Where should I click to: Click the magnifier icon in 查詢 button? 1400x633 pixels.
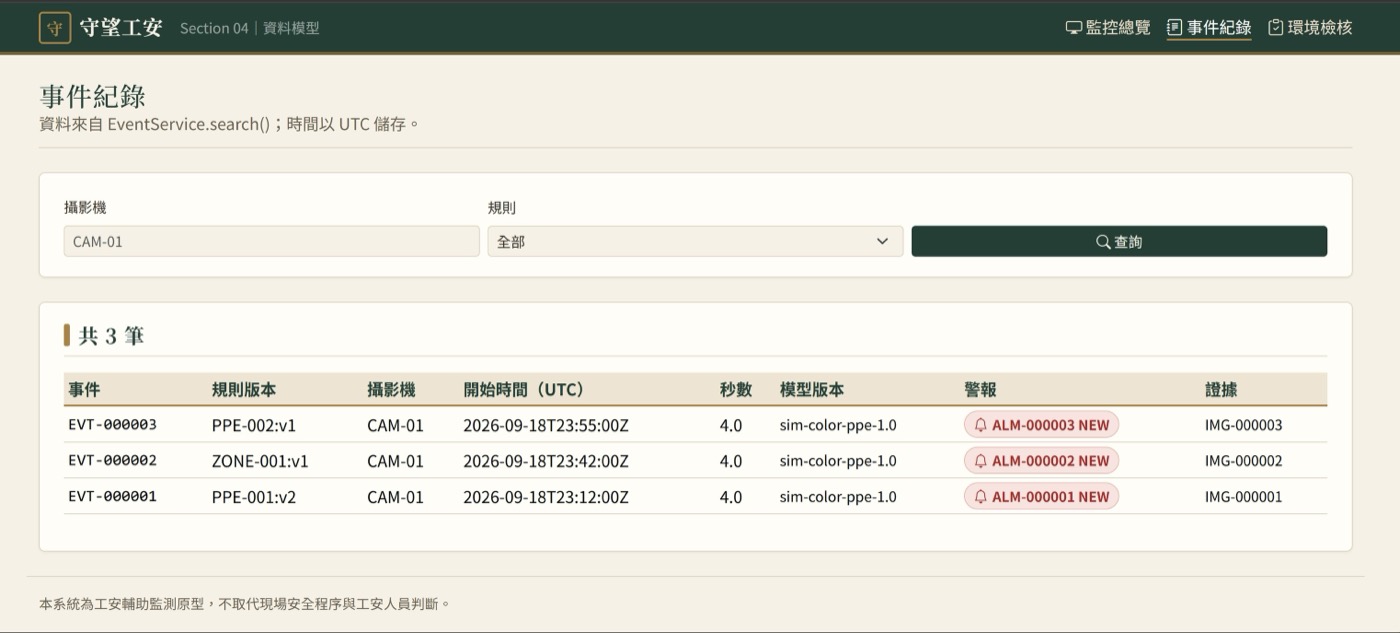[1103, 242]
